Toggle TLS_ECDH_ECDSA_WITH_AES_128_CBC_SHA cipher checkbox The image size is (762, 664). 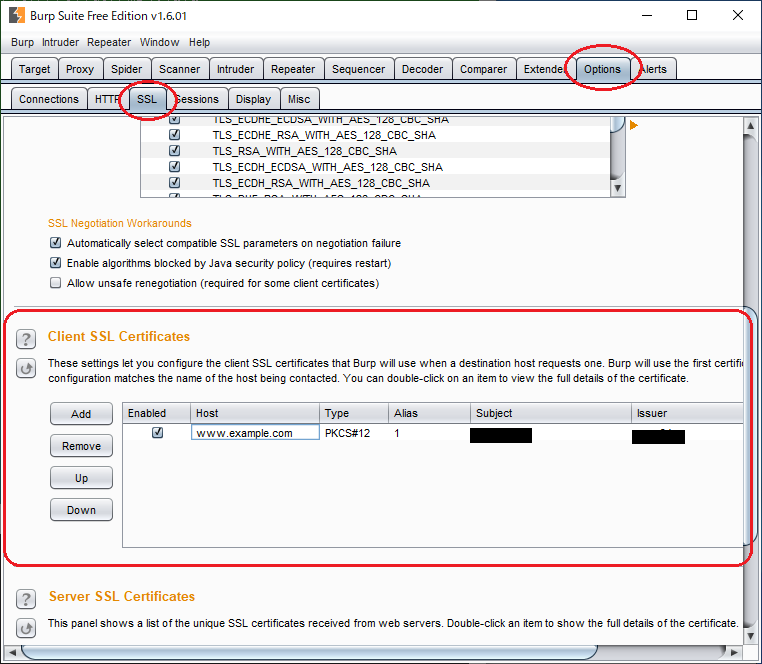tap(174, 167)
